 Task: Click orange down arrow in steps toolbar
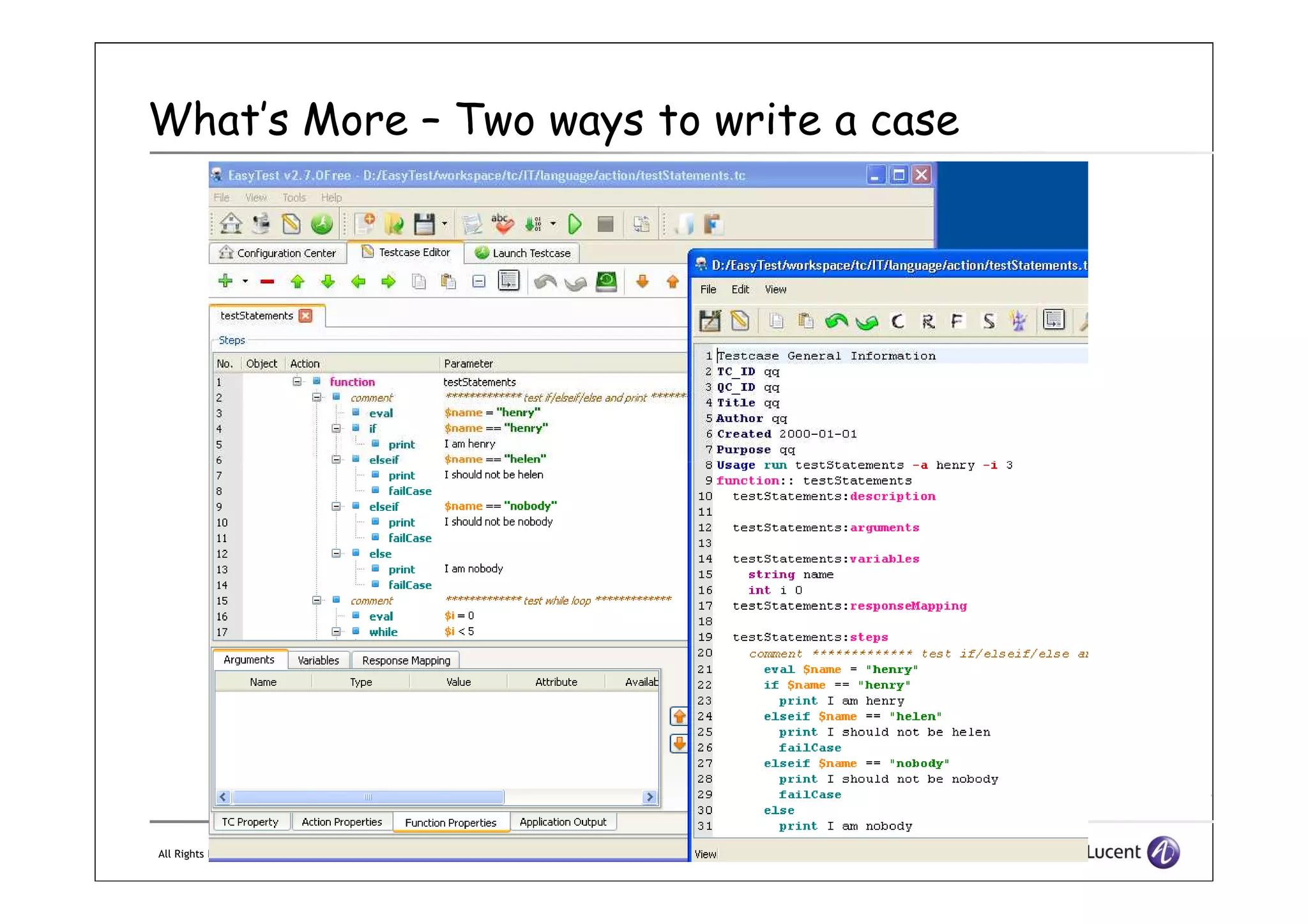coord(643,282)
